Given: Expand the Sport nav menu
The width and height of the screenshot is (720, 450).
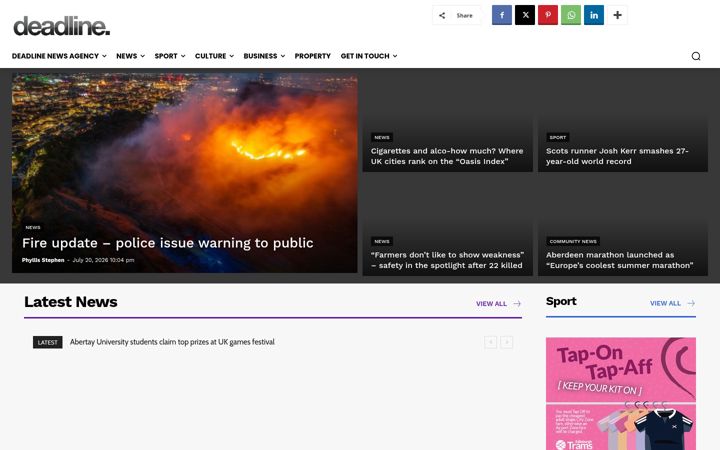Looking at the screenshot, I should point(170,56).
